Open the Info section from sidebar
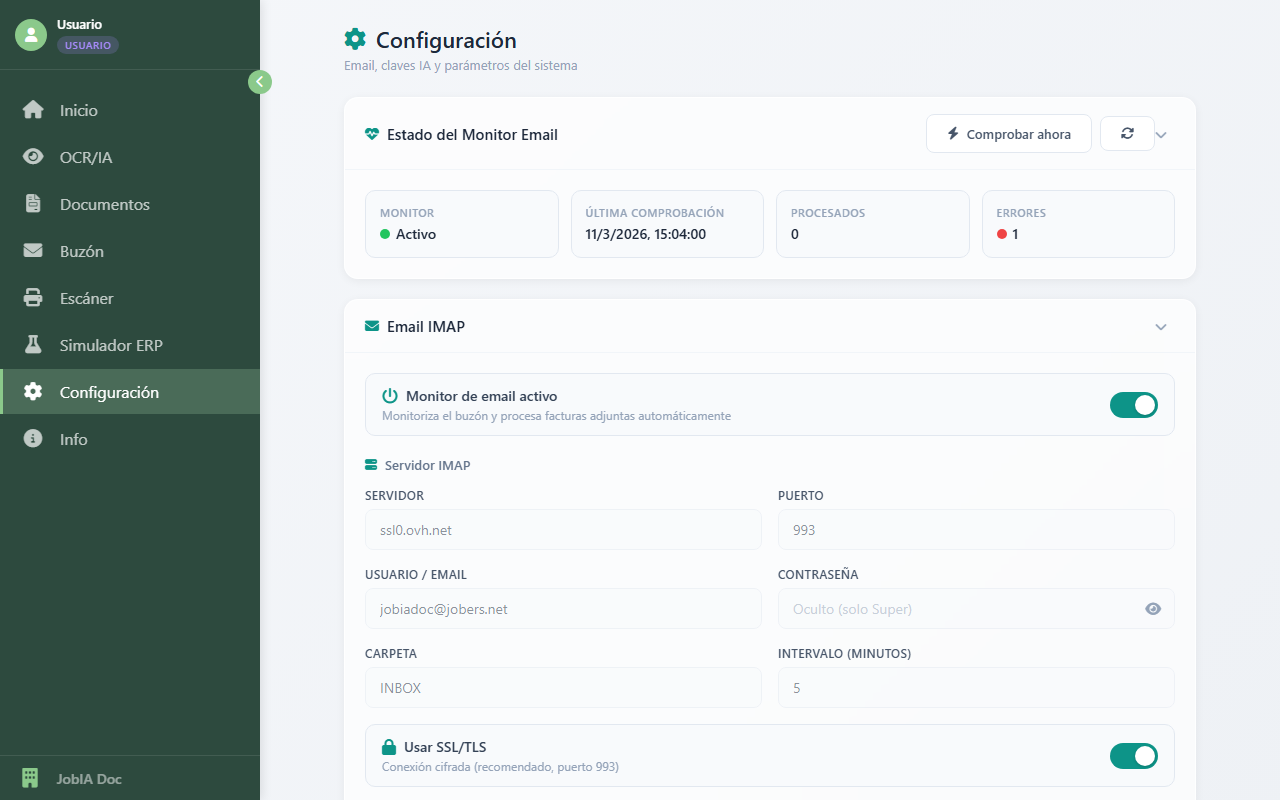 coord(32,439)
